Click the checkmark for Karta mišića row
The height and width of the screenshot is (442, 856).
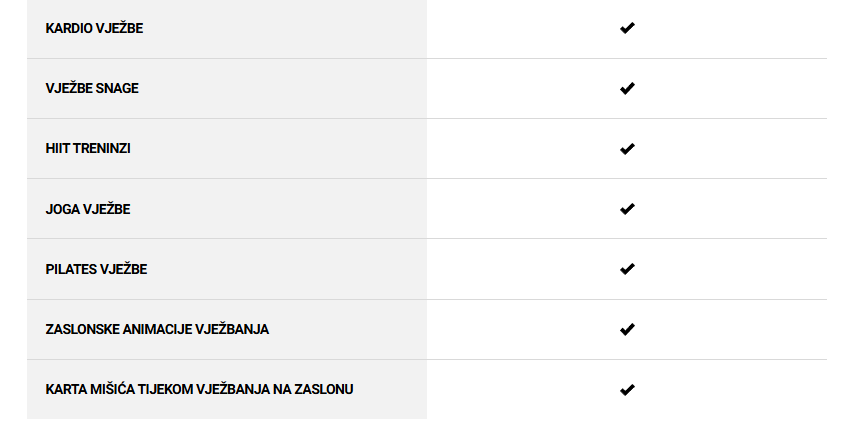[x=627, y=390]
